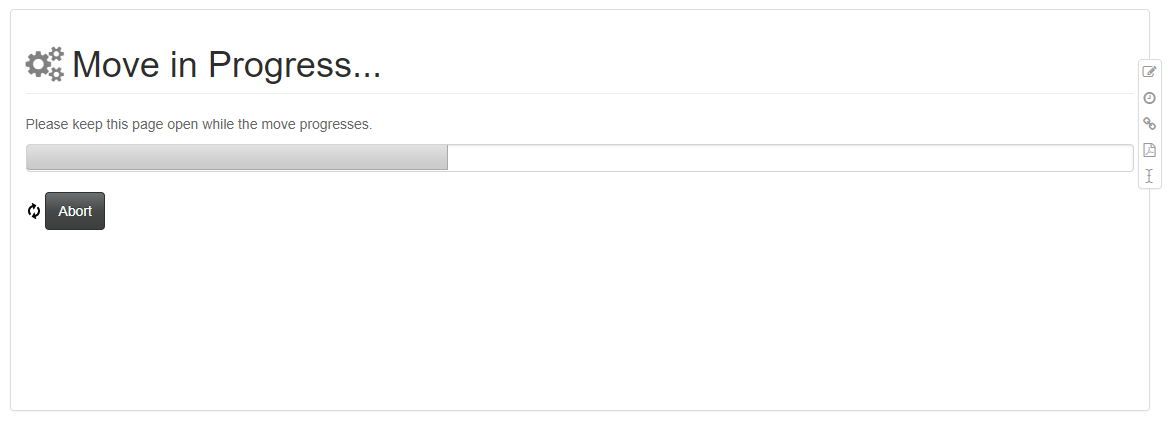Click the spinning refresh icon beside Abort

(34, 211)
